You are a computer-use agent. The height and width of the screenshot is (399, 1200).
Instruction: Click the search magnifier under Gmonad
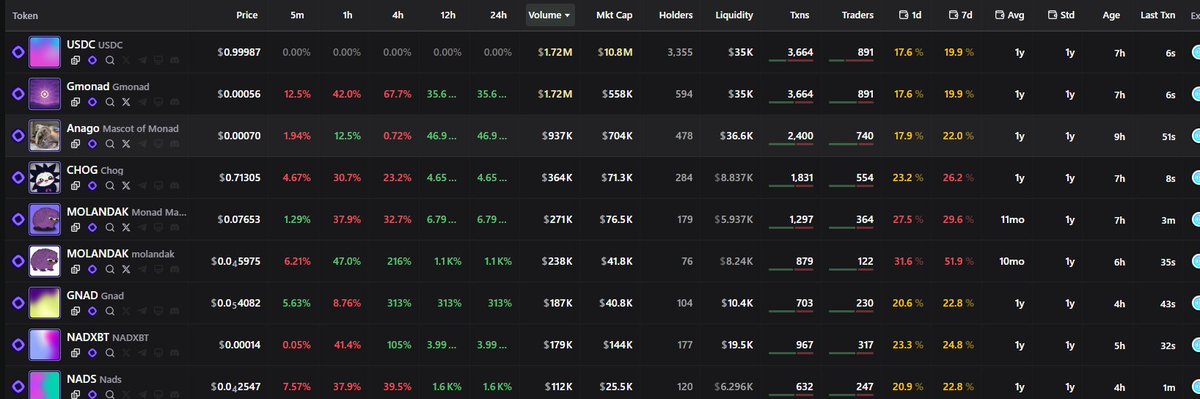[110, 102]
